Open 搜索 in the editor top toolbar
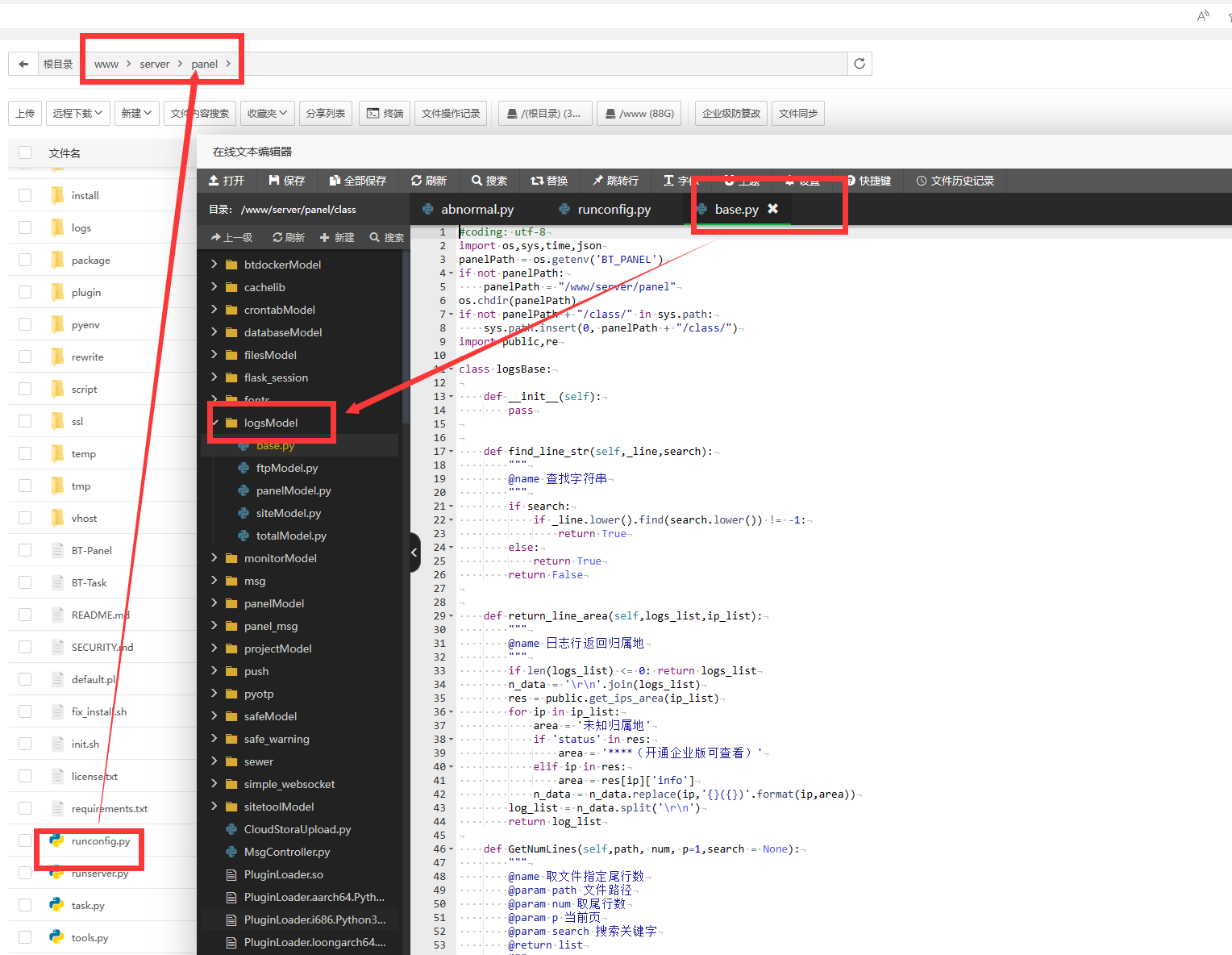Viewport: 1232px width, 955px height. (489, 181)
